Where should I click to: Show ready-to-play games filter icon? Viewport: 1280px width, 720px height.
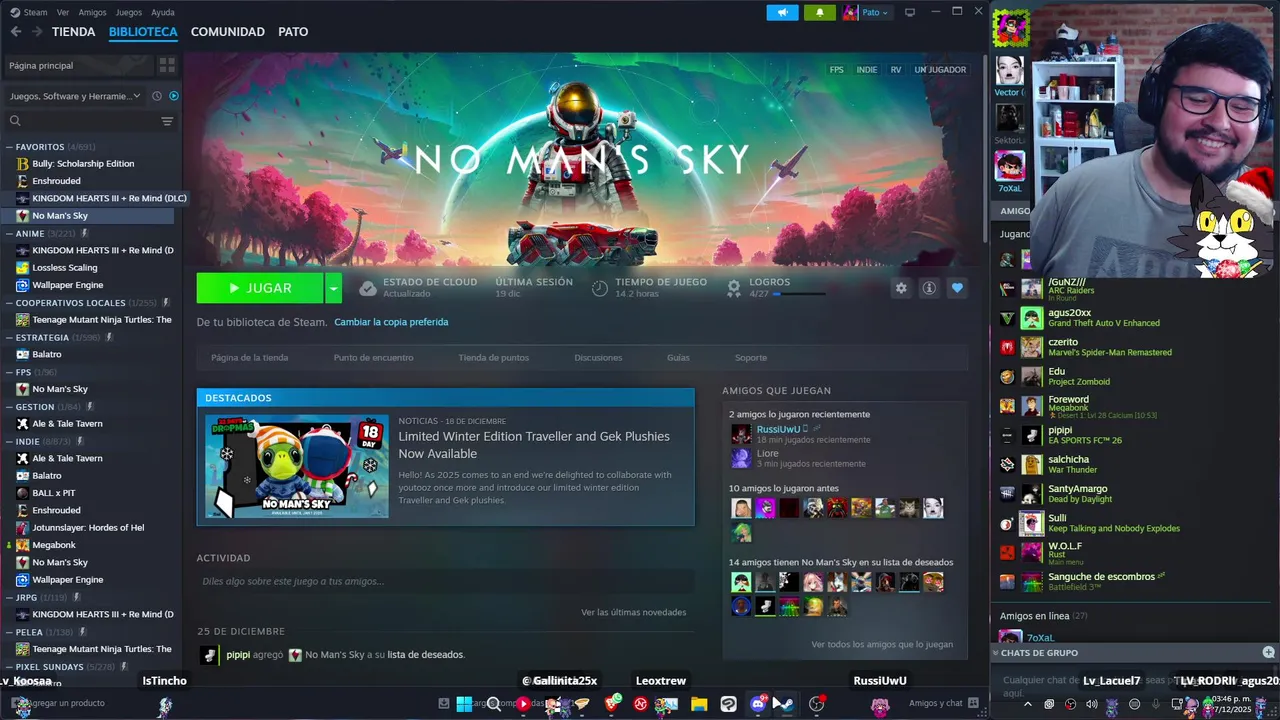pos(174,96)
